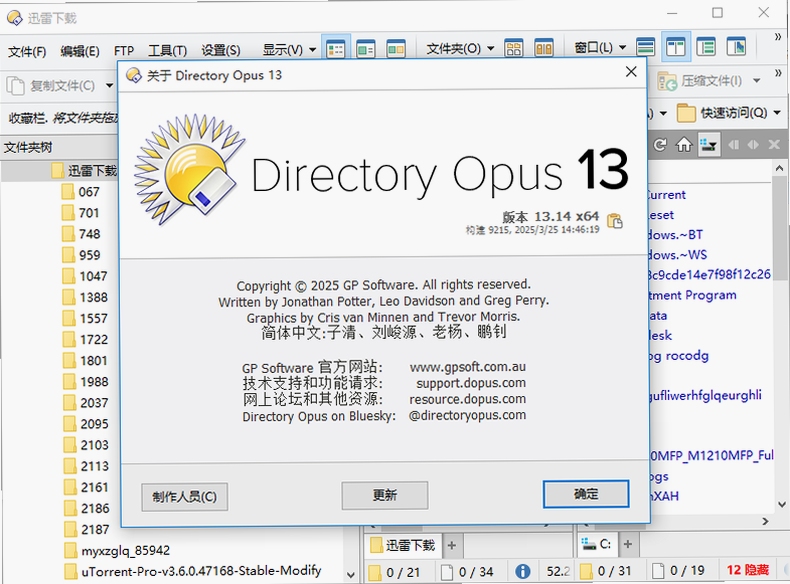Click the swap panes arrows icon
Screen dimensions: 790x584
753,145
